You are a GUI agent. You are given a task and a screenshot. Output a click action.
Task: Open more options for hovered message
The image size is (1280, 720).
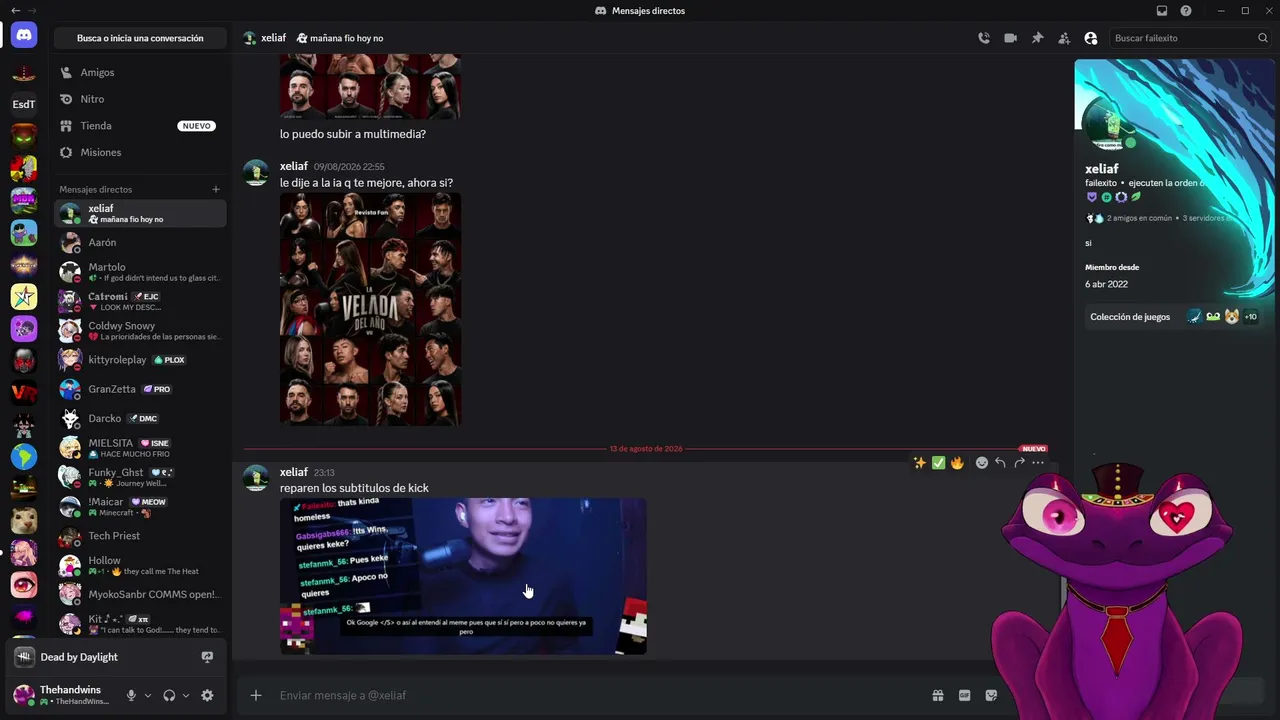(x=1038, y=463)
